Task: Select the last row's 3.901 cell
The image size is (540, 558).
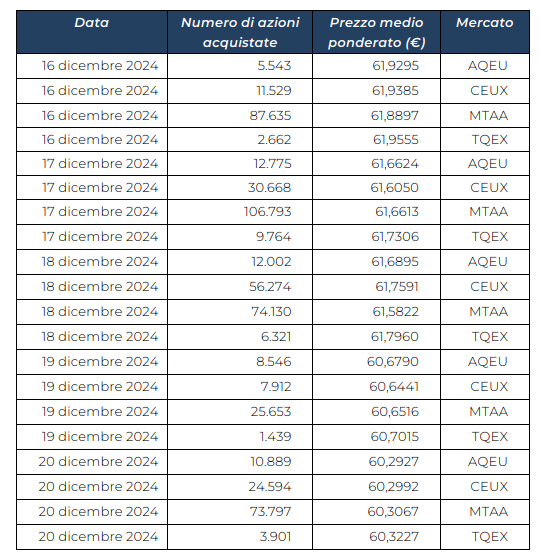Action: [x=240, y=537]
